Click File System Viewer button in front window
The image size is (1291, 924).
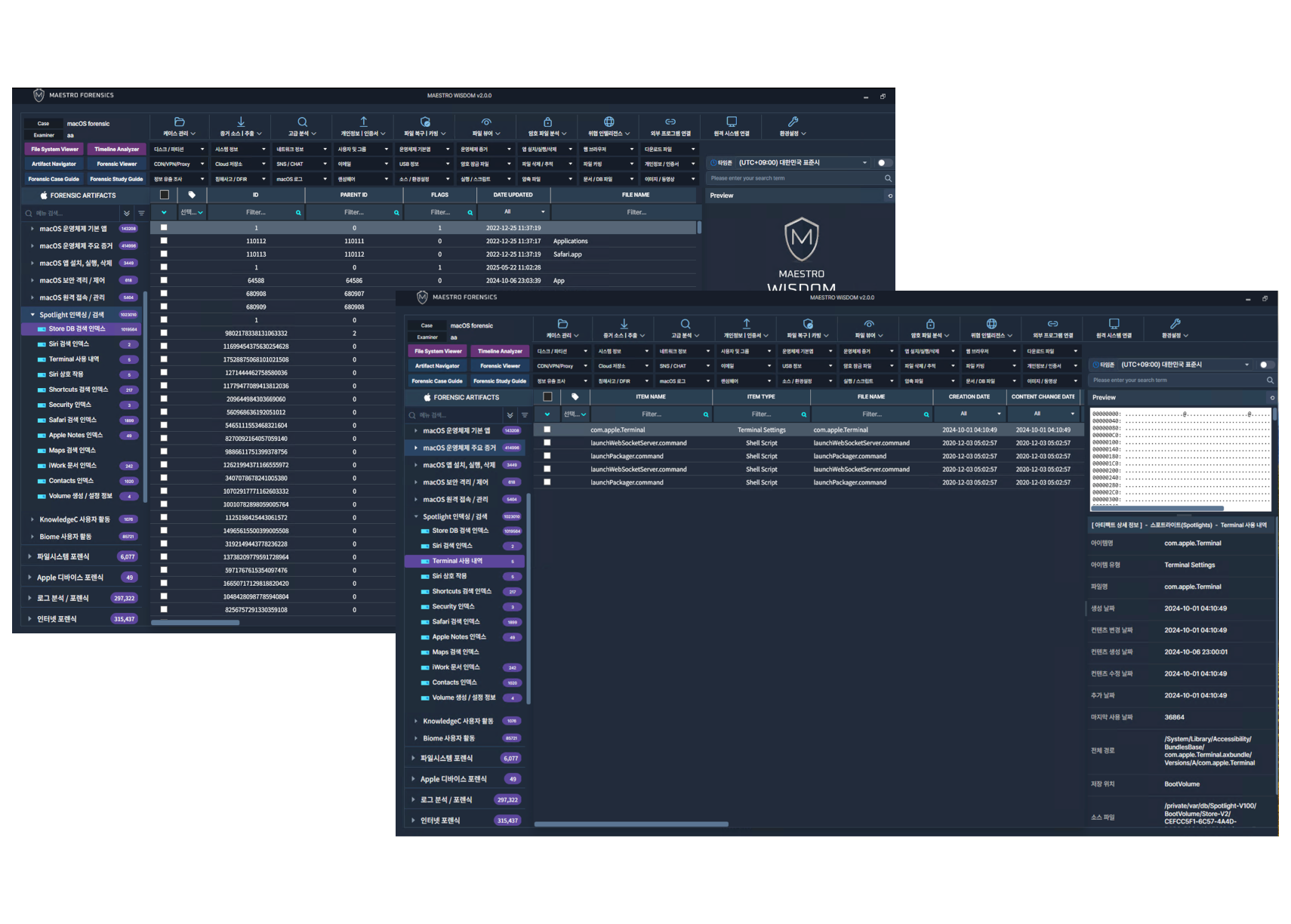click(438, 351)
